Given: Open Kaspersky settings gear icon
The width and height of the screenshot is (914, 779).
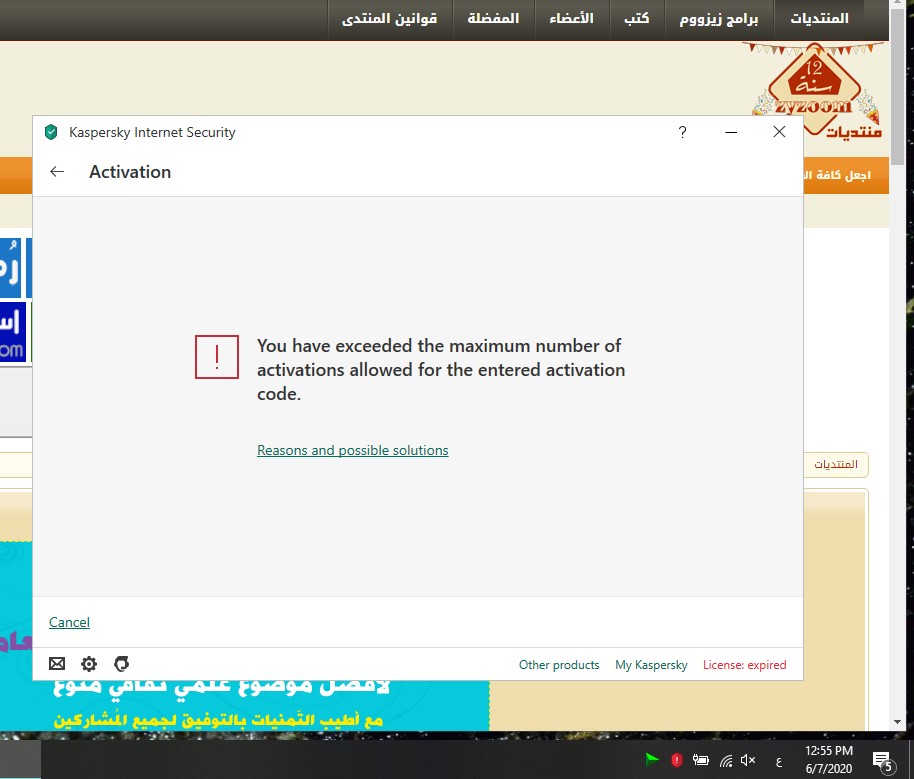Looking at the screenshot, I should pyautogui.click(x=89, y=664).
